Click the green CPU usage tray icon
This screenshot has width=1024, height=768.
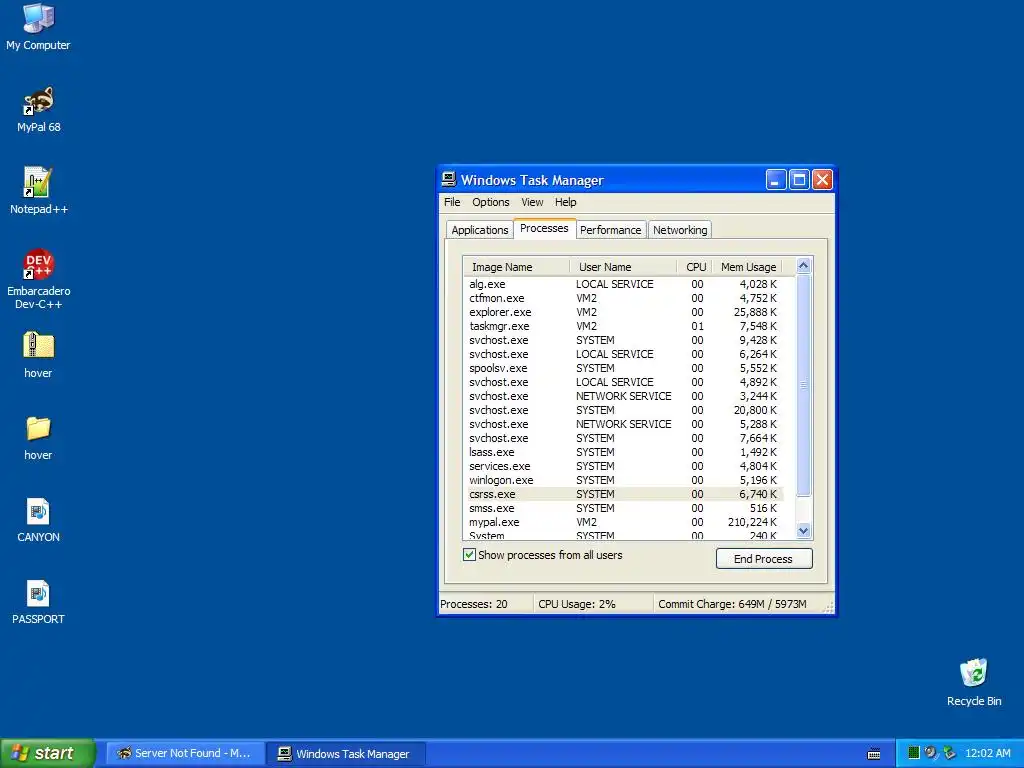[914, 753]
